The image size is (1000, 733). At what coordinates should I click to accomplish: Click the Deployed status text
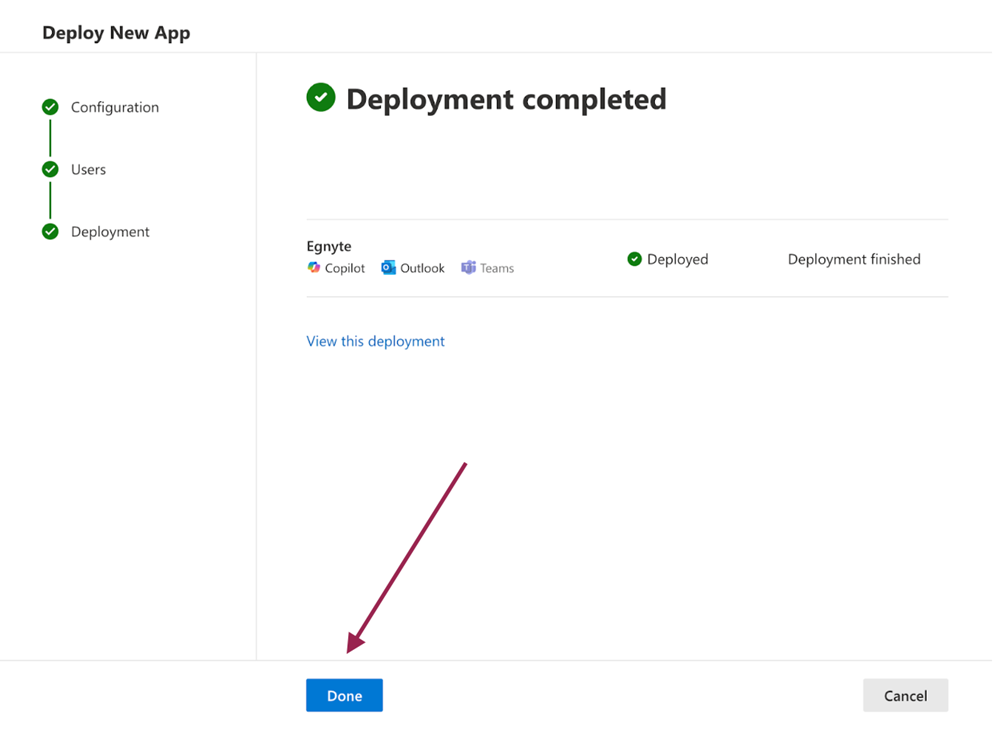coord(677,259)
